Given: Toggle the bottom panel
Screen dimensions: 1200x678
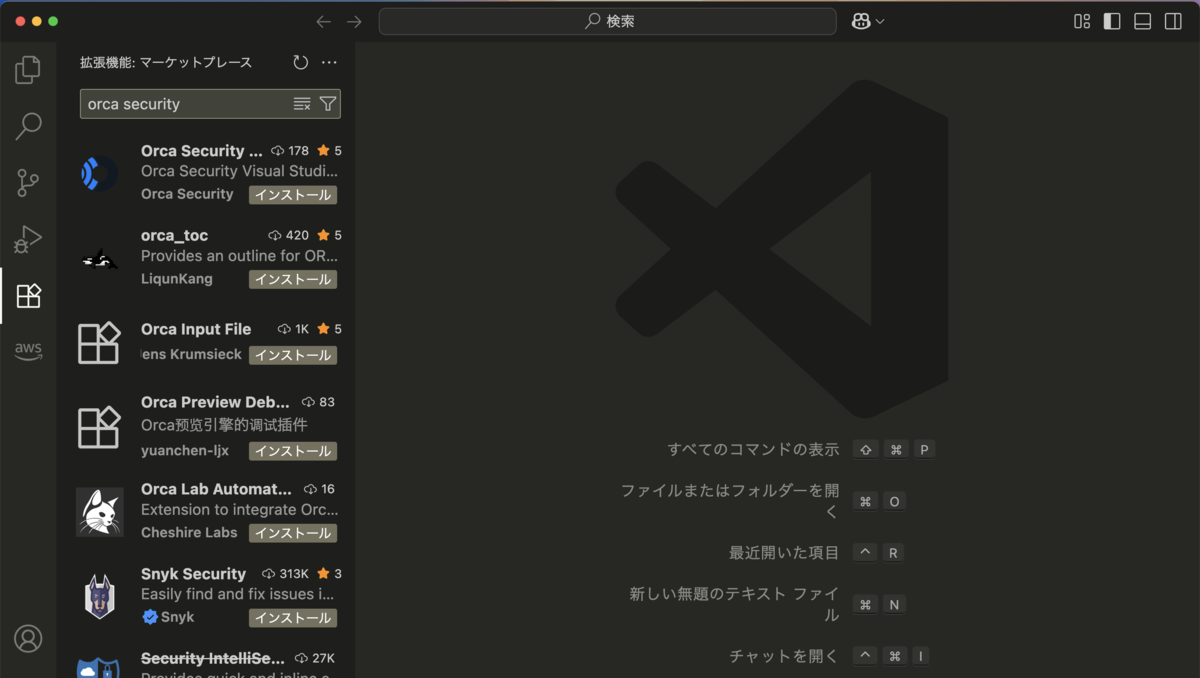Looking at the screenshot, I should [x=1143, y=21].
